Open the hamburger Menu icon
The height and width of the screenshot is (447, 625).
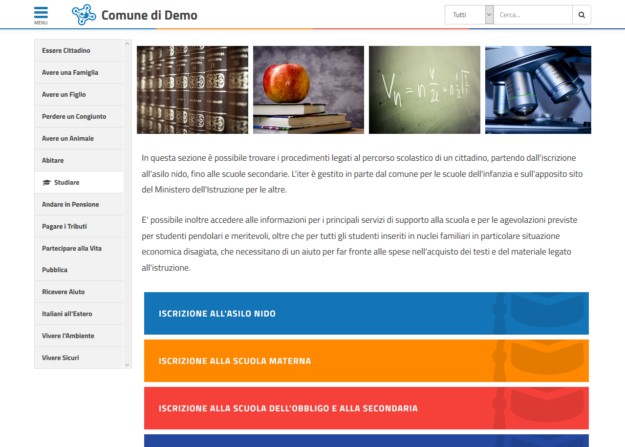coord(40,14)
